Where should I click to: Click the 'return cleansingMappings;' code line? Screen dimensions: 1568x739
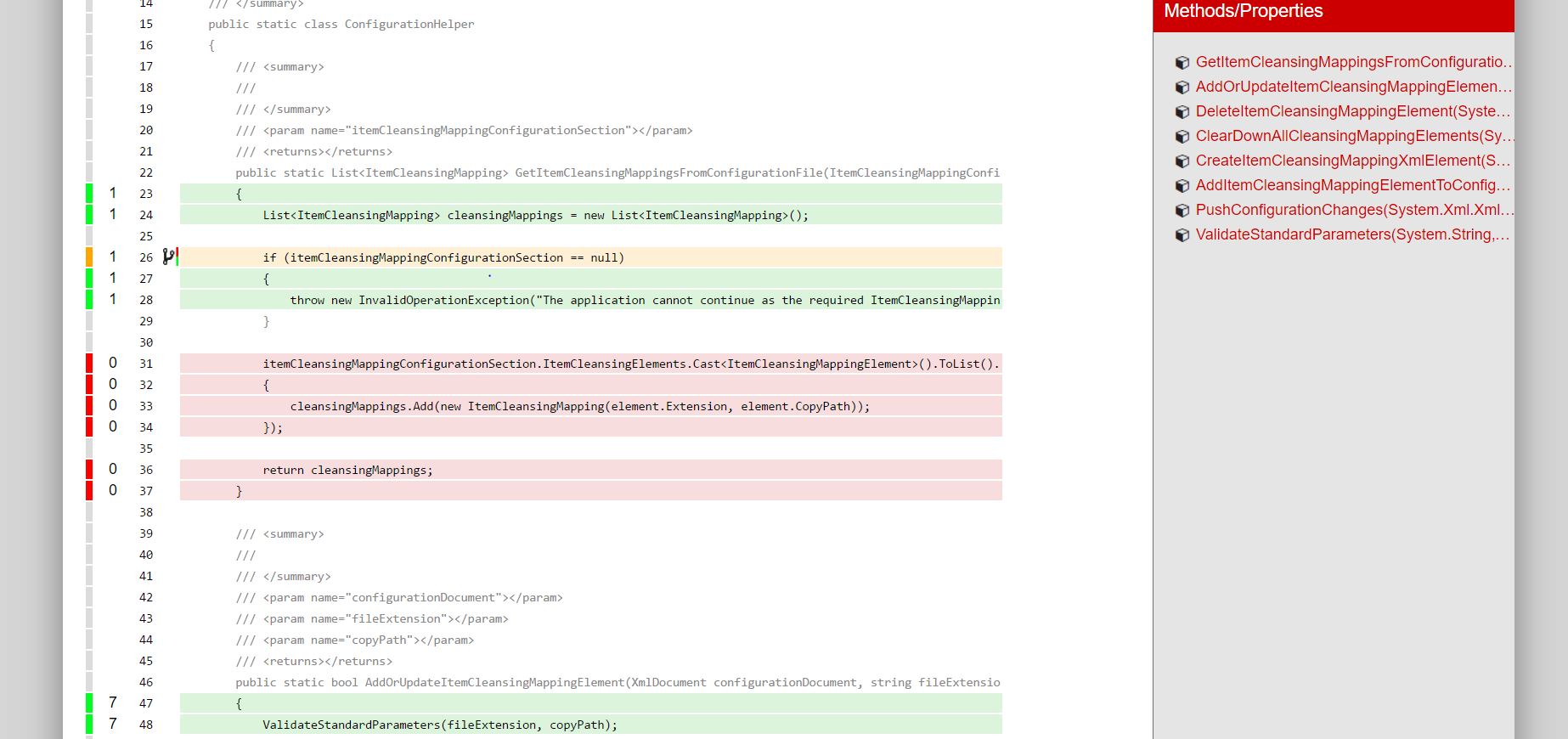pyautogui.click(x=347, y=470)
